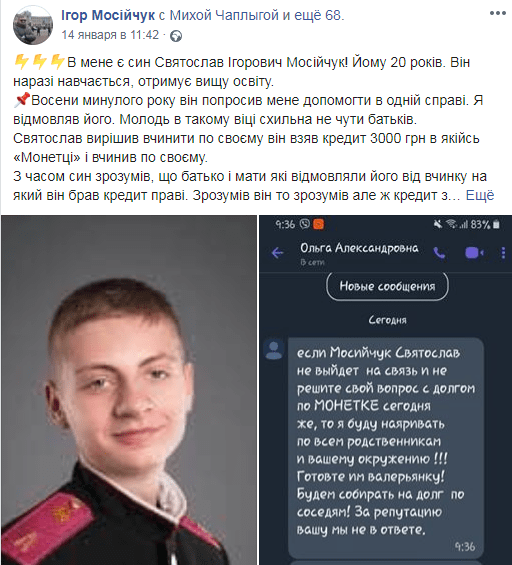Select the message bubble about МОНЕТКЕ debt
The width and height of the screenshot is (512, 565).
click(x=386, y=448)
